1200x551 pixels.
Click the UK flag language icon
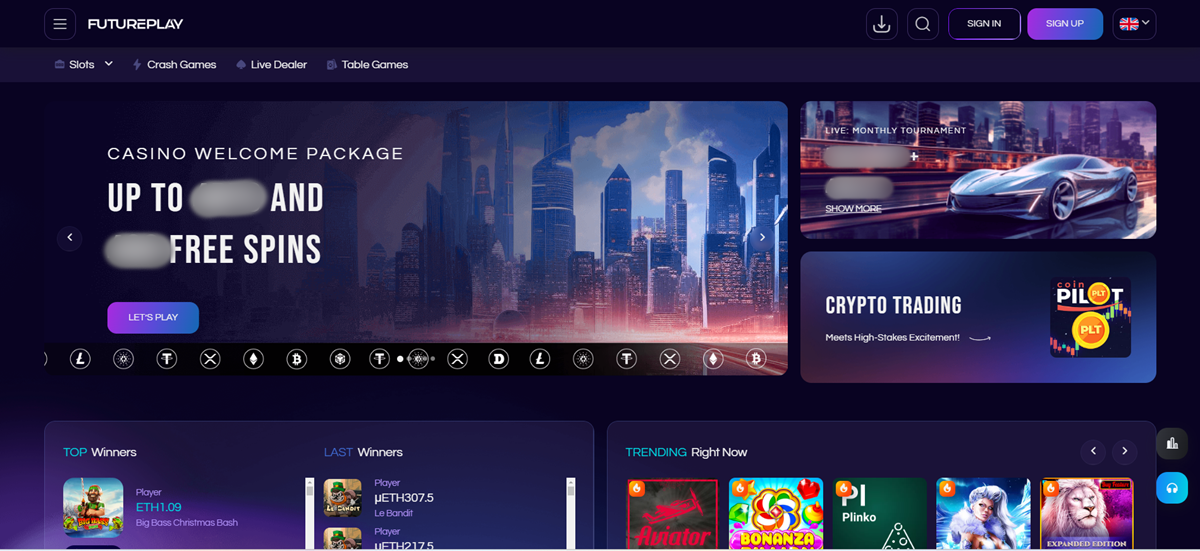click(1129, 24)
